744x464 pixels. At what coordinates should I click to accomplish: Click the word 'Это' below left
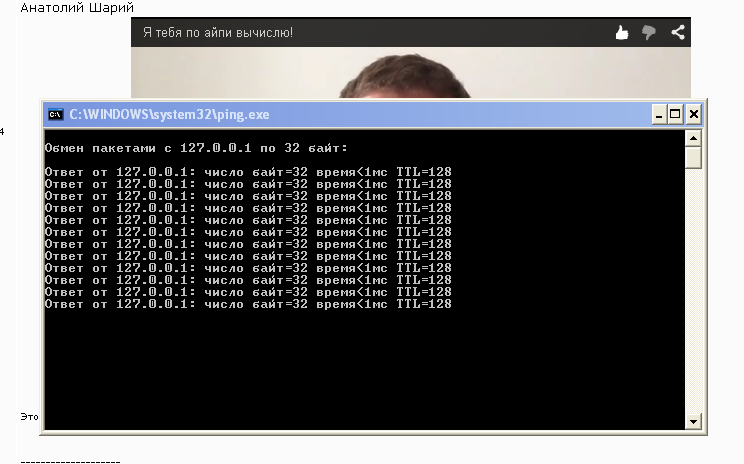click(29, 417)
